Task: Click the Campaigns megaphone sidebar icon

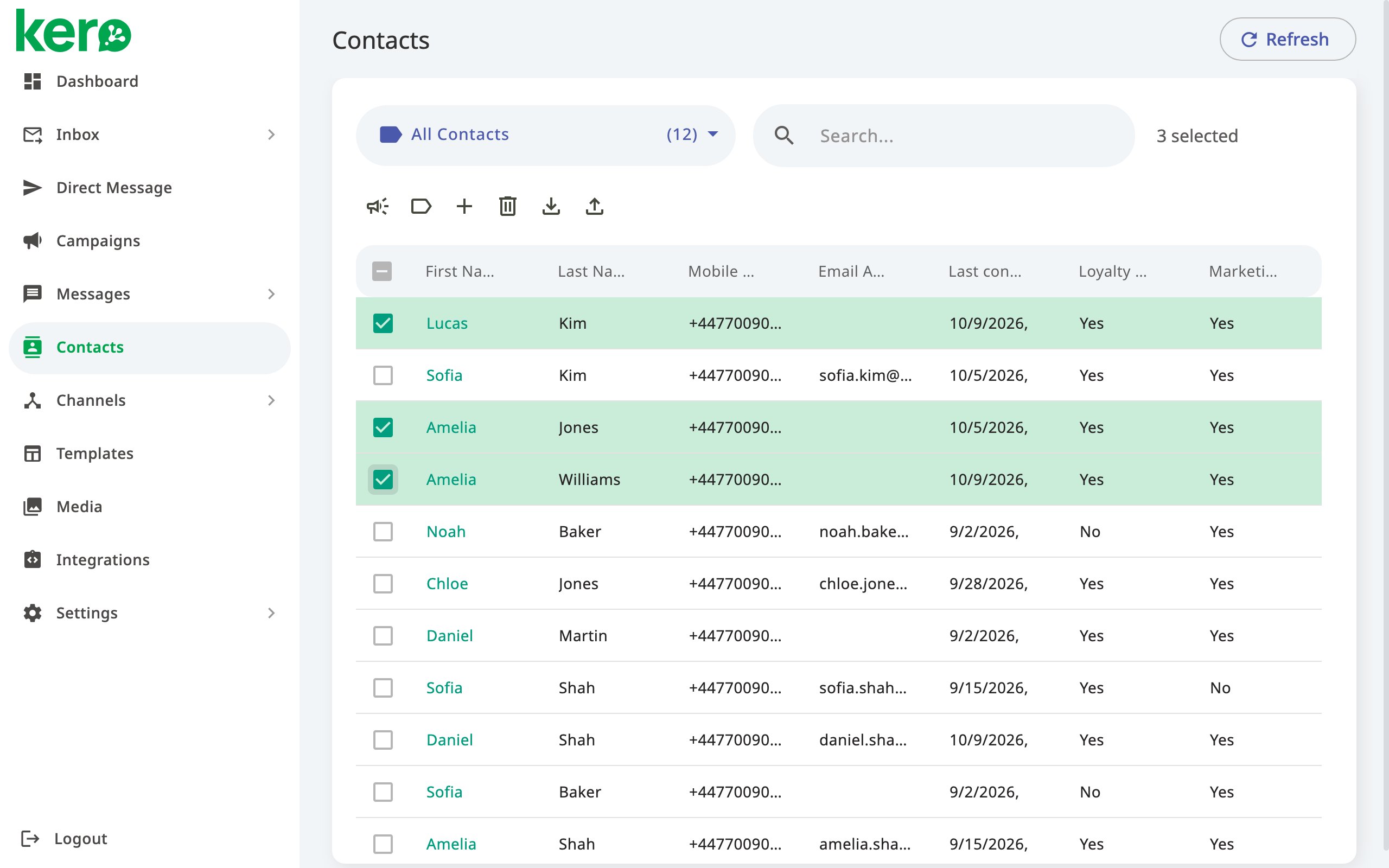Action: point(32,240)
